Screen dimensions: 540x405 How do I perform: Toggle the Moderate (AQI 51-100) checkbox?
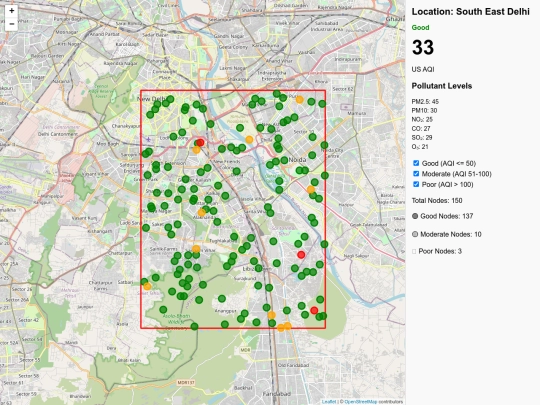pyautogui.click(x=416, y=174)
